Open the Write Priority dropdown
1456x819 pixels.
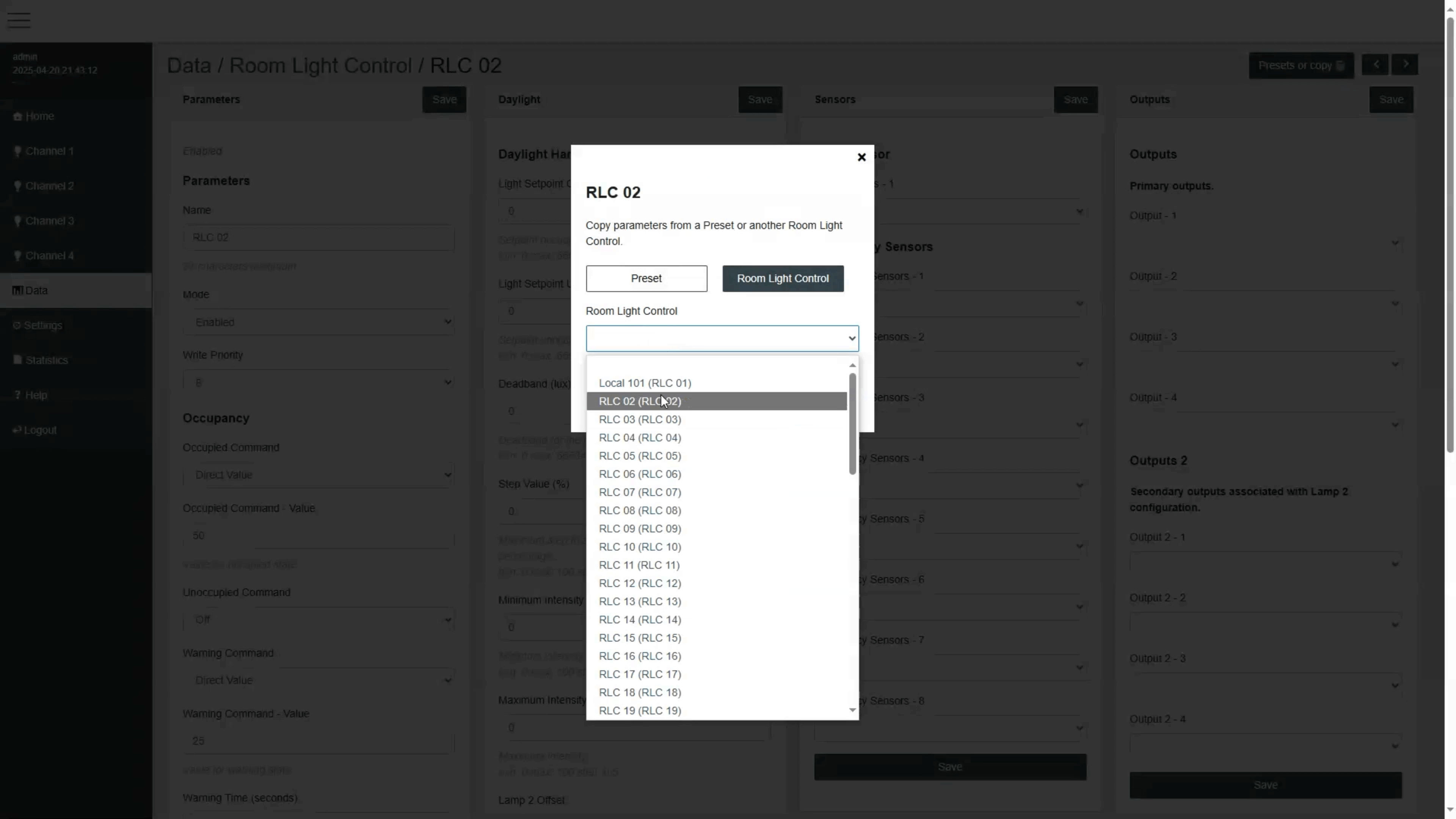click(318, 383)
